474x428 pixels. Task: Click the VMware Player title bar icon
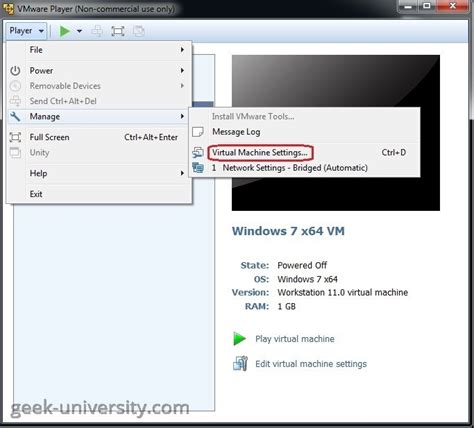pos(8,8)
